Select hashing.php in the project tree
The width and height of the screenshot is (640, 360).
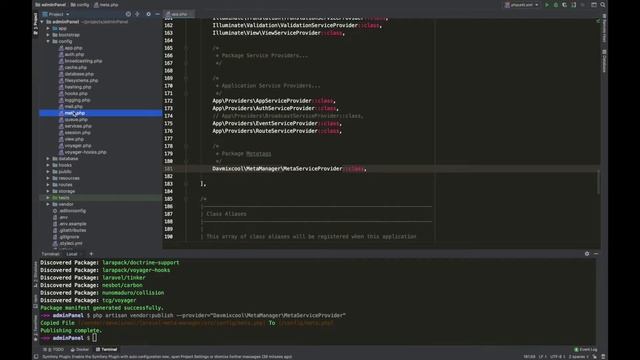tap(75, 87)
